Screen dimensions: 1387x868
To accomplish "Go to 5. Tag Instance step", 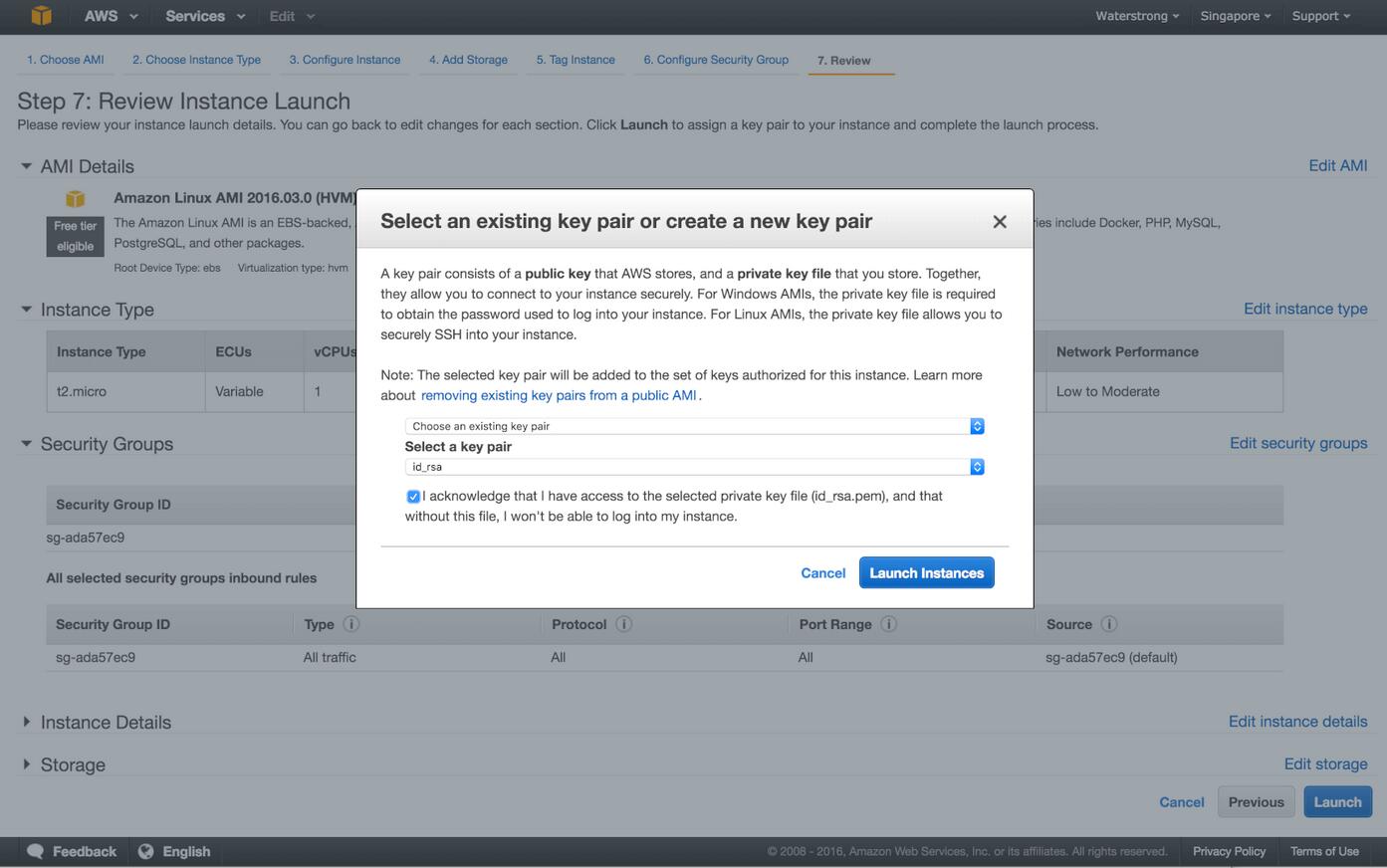I will click(576, 60).
